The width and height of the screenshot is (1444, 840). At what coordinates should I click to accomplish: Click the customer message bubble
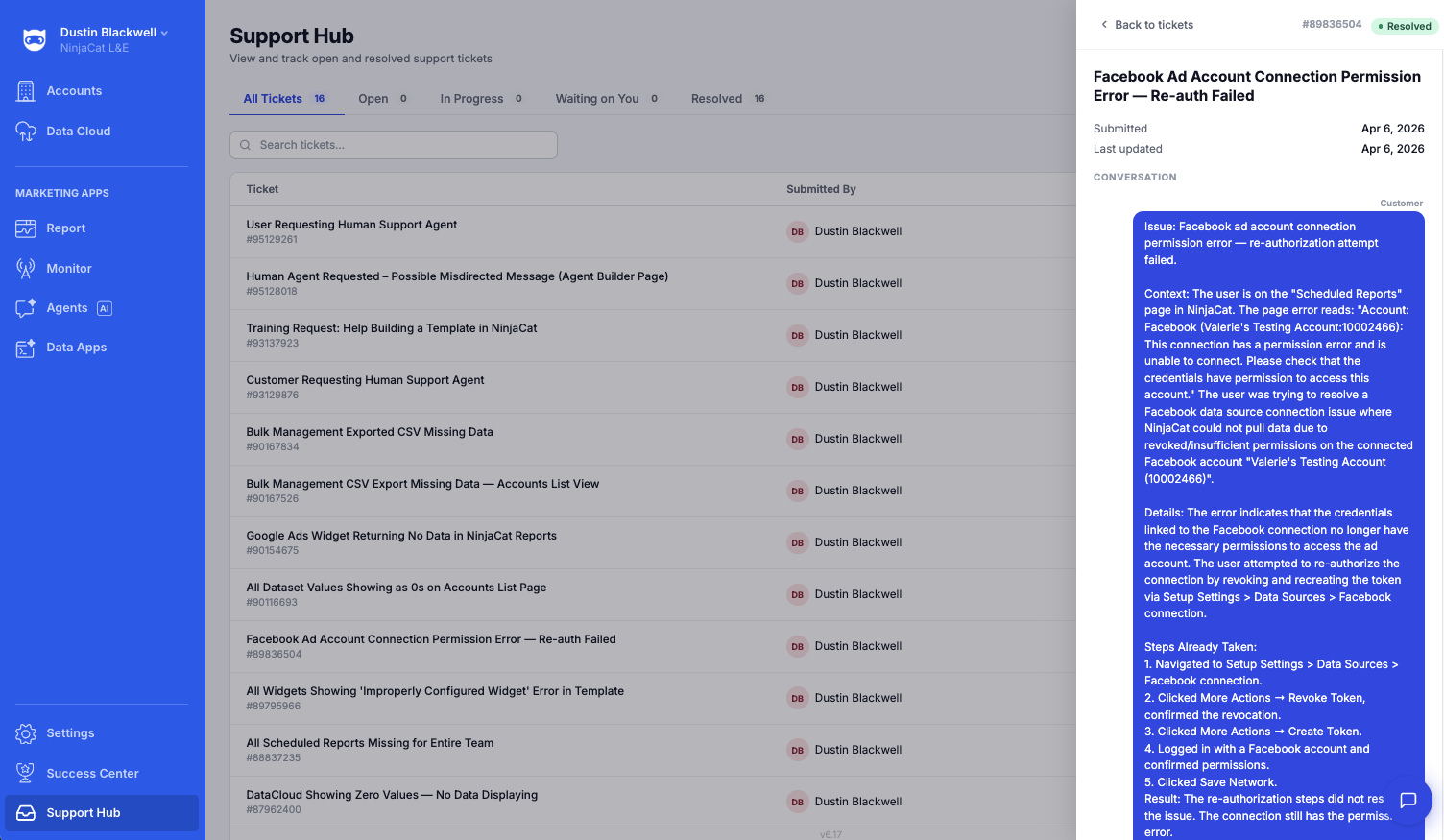pos(1278,526)
